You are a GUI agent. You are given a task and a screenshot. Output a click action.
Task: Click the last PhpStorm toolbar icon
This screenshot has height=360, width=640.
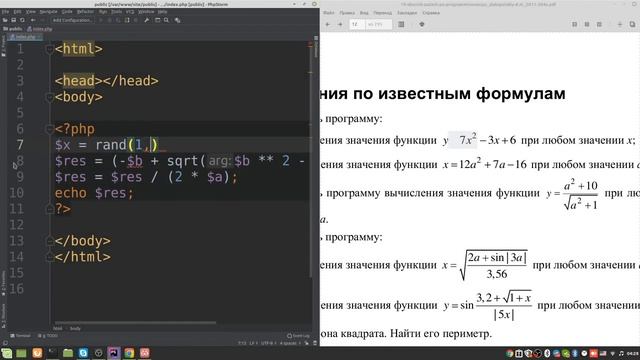[x=178, y=20]
